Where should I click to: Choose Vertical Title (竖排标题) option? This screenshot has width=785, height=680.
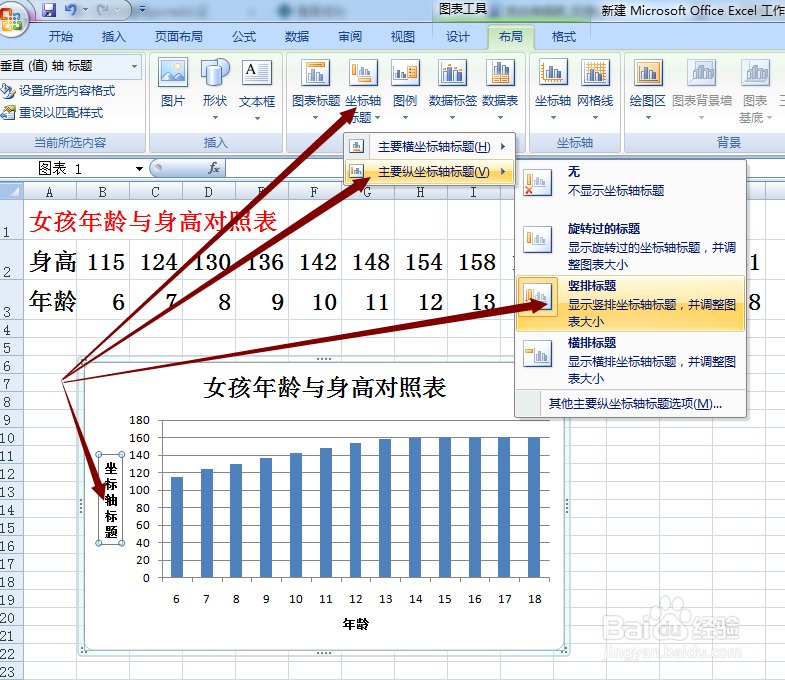point(630,303)
